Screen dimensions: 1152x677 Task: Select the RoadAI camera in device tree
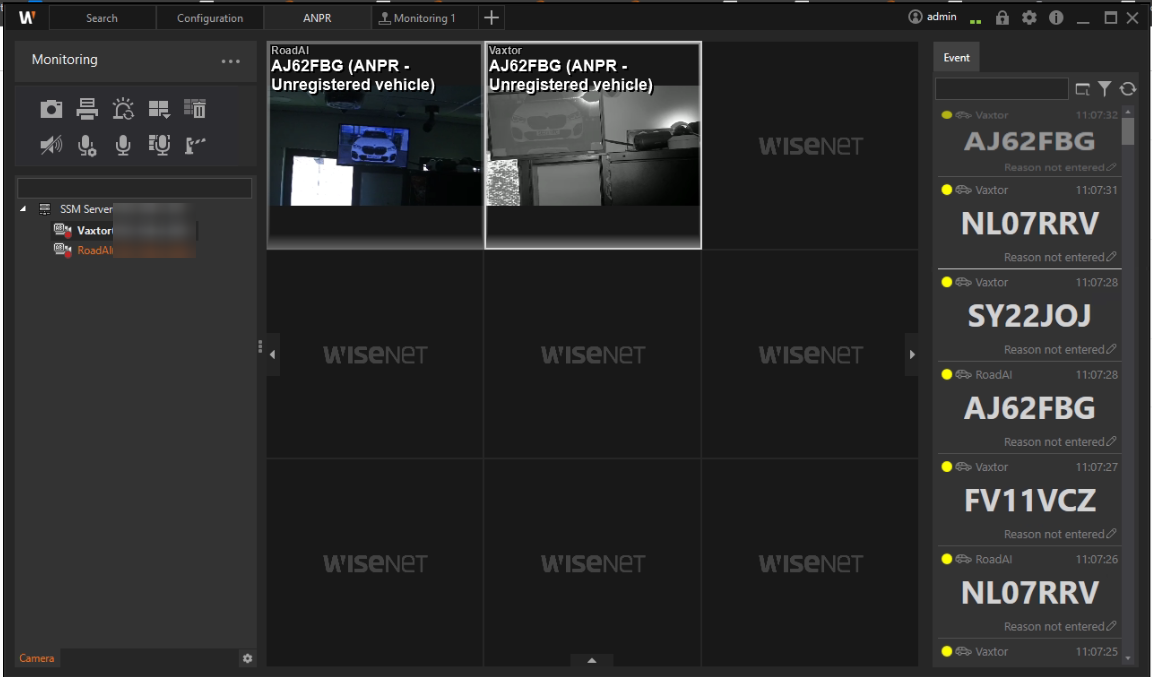click(x=95, y=251)
